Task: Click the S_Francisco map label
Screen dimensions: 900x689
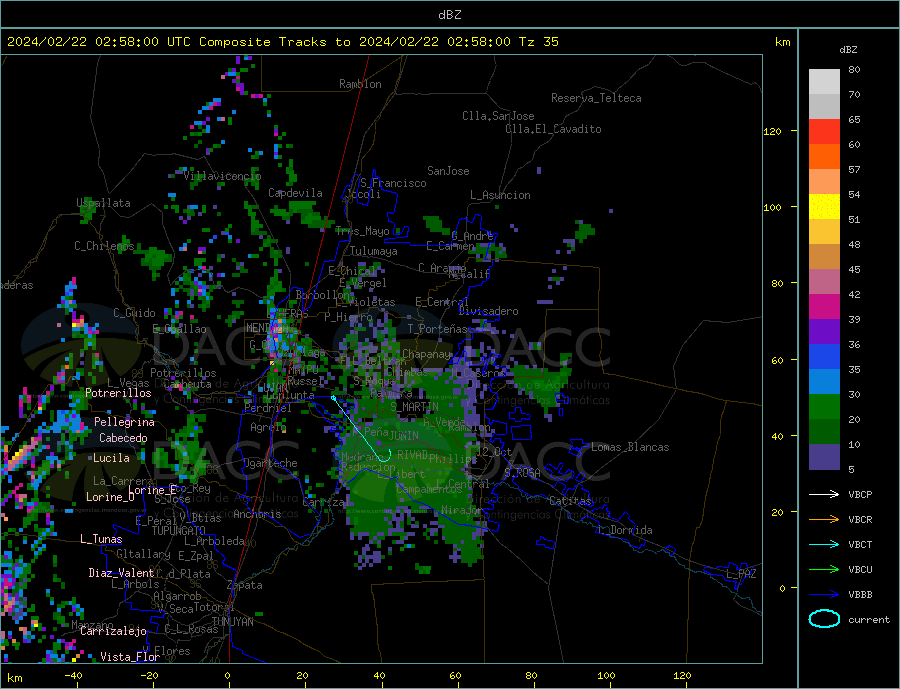Action: 393,183
